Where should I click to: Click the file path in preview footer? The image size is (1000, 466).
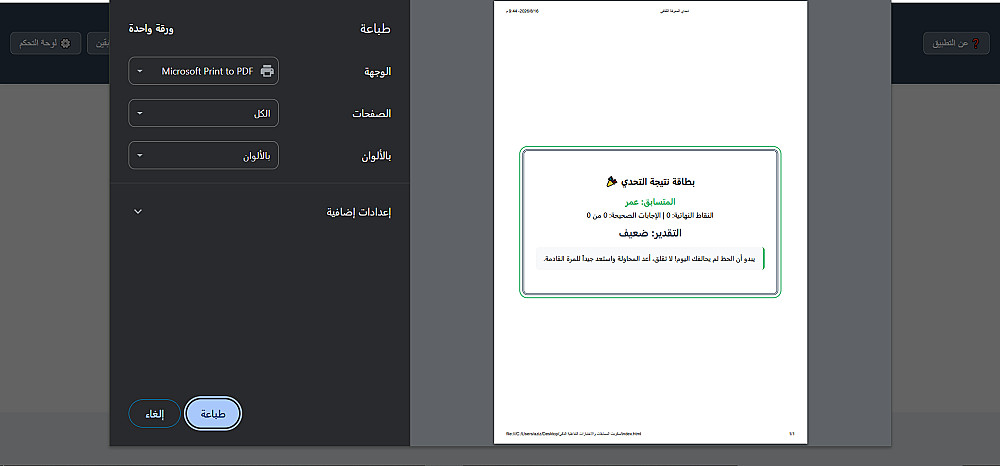573,433
